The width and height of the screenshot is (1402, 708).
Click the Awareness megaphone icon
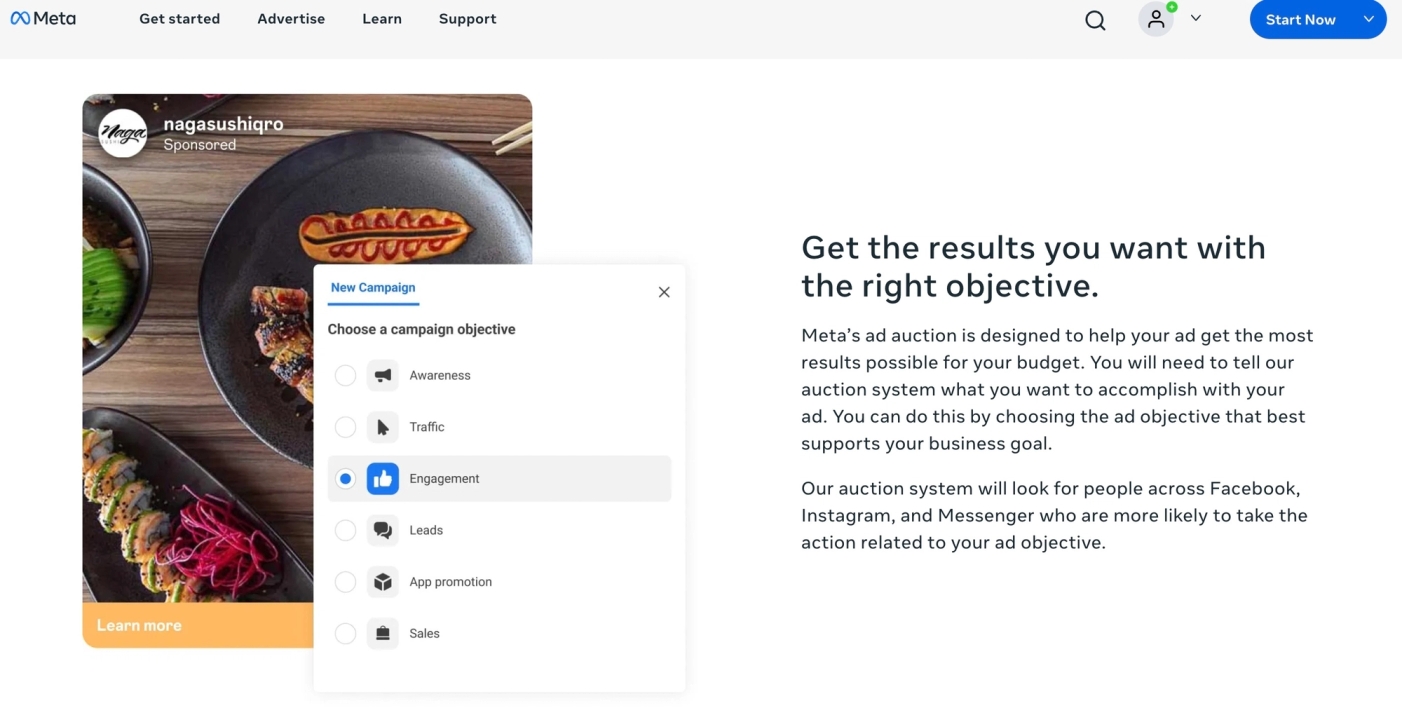pos(383,376)
